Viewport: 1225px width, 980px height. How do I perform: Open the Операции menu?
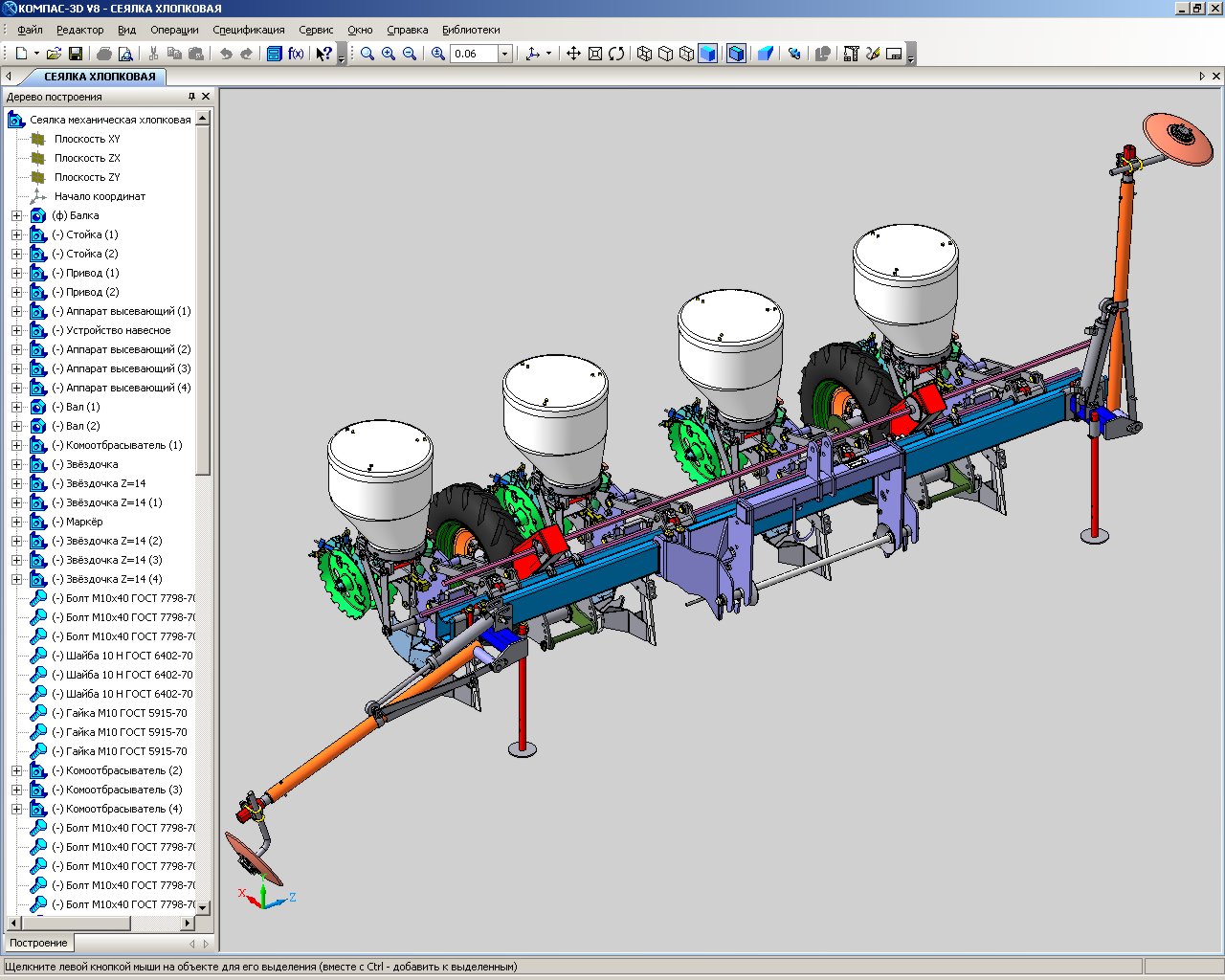[x=174, y=30]
